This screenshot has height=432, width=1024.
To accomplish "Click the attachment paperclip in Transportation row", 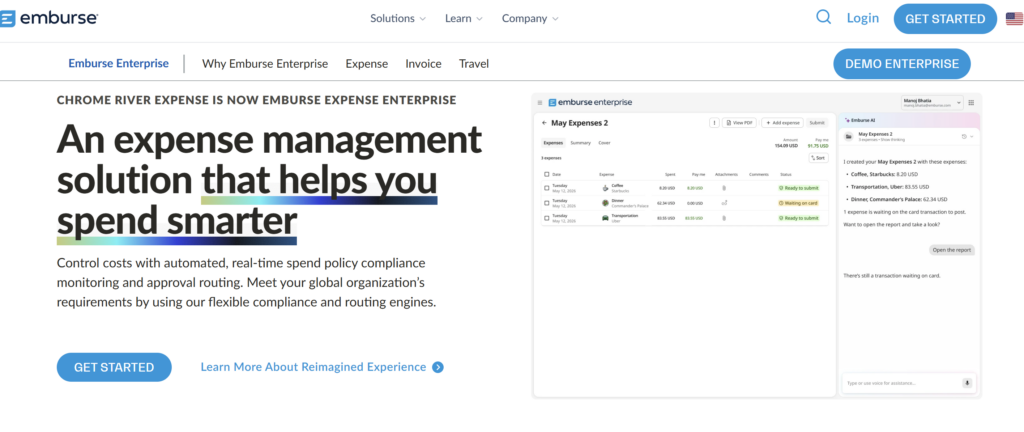I will (724, 218).
